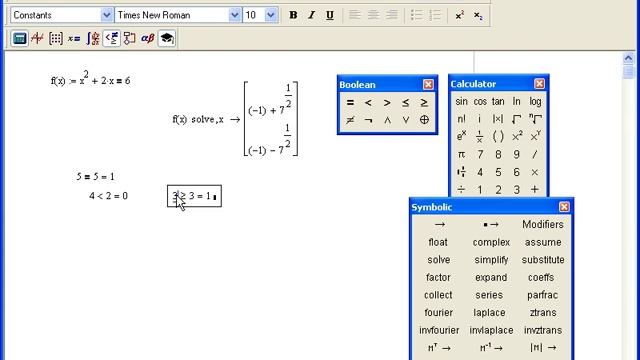640x360 pixels.
Task: Apply Underline formatting
Action: tap(330, 15)
